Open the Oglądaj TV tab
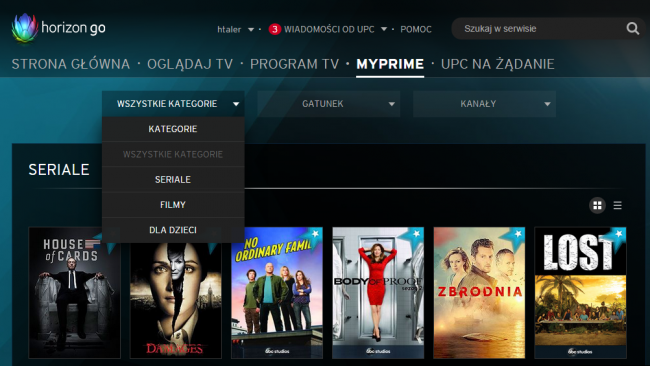This screenshot has height=366, width=650. click(190, 64)
